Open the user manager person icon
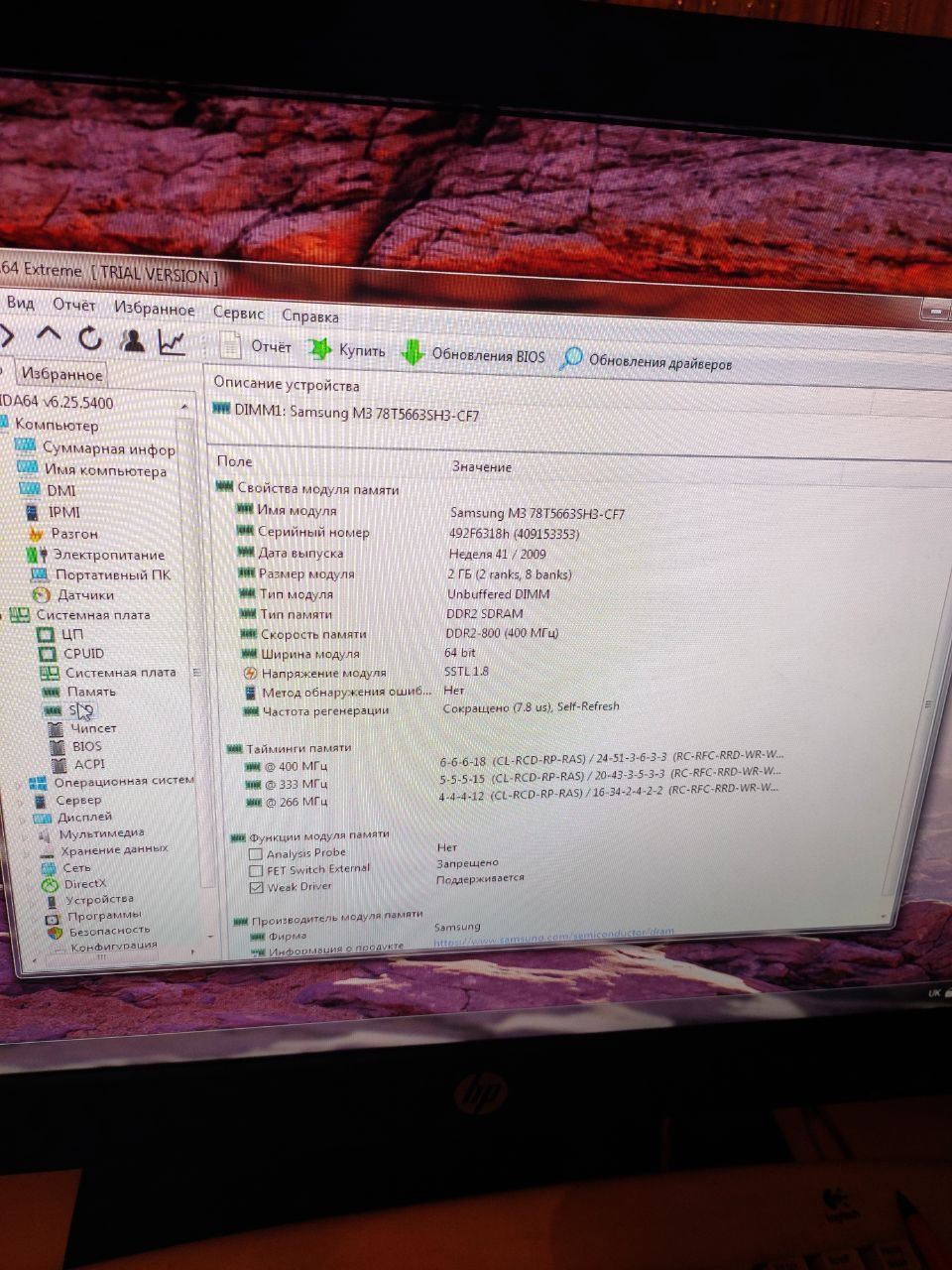Image resolution: width=952 pixels, height=1270 pixels. click(132, 340)
